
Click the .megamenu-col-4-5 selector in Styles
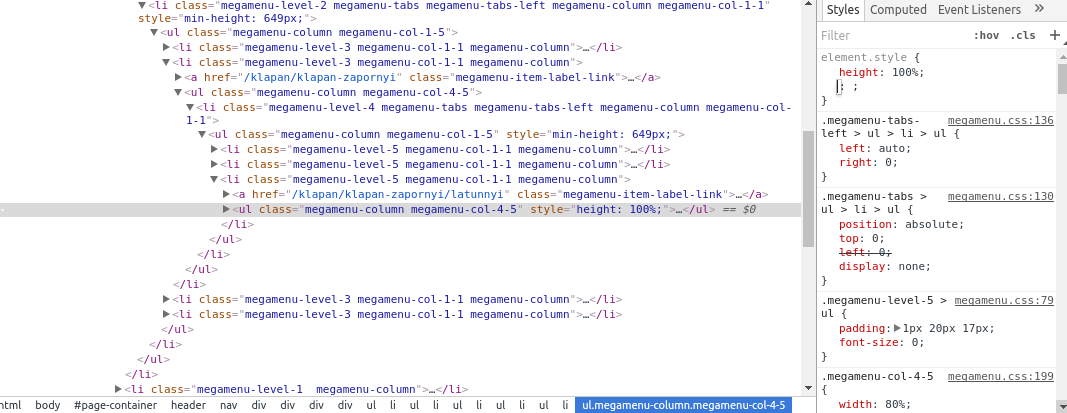(x=877, y=376)
